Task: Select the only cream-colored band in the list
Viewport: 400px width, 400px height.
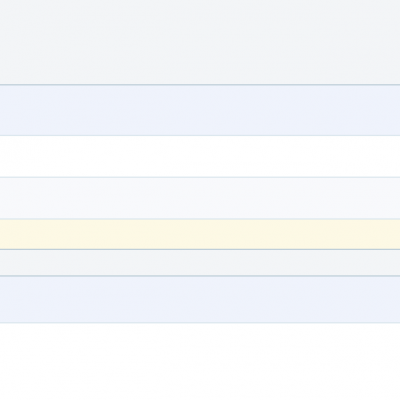Action: [200, 234]
